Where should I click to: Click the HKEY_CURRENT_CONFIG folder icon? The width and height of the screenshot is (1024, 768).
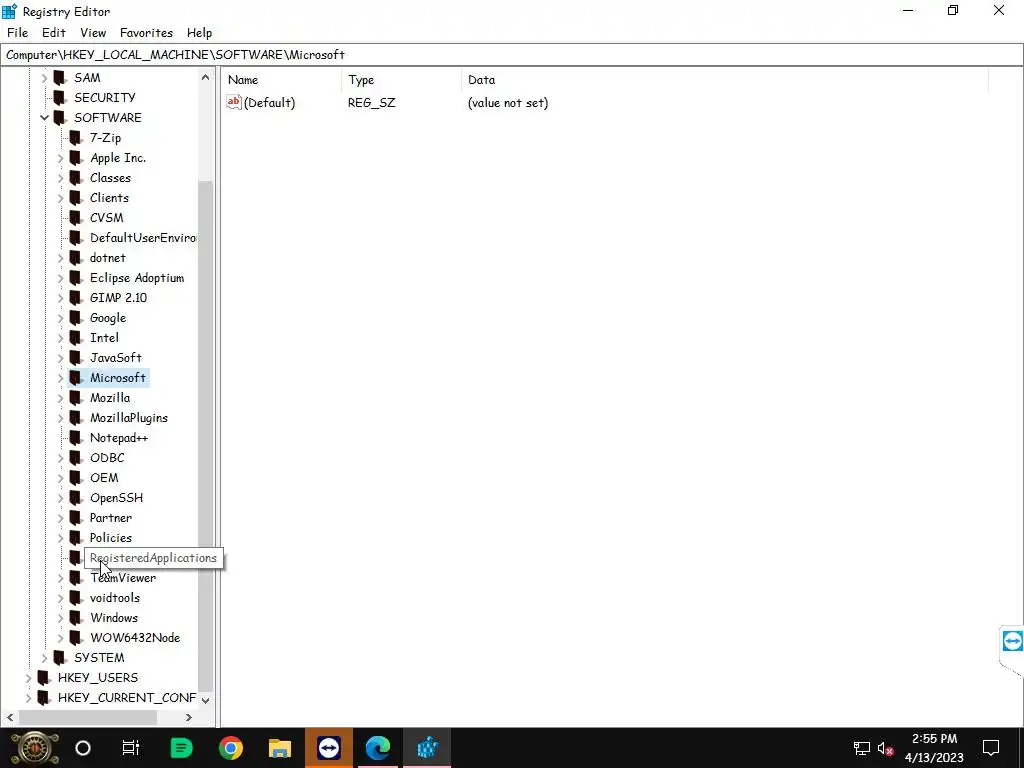click(44, 697)
